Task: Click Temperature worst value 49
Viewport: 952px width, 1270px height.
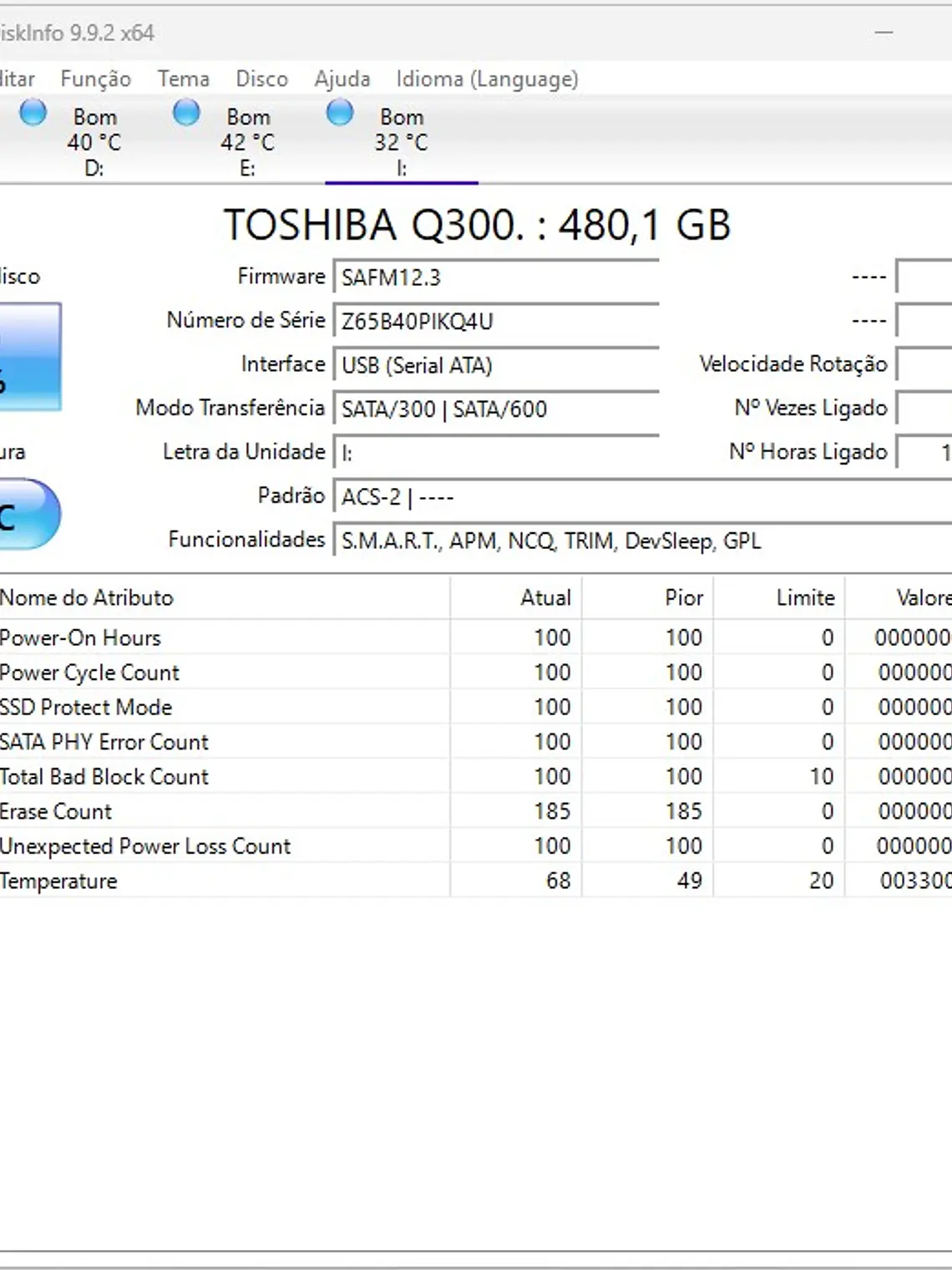Action: (689, 881)
